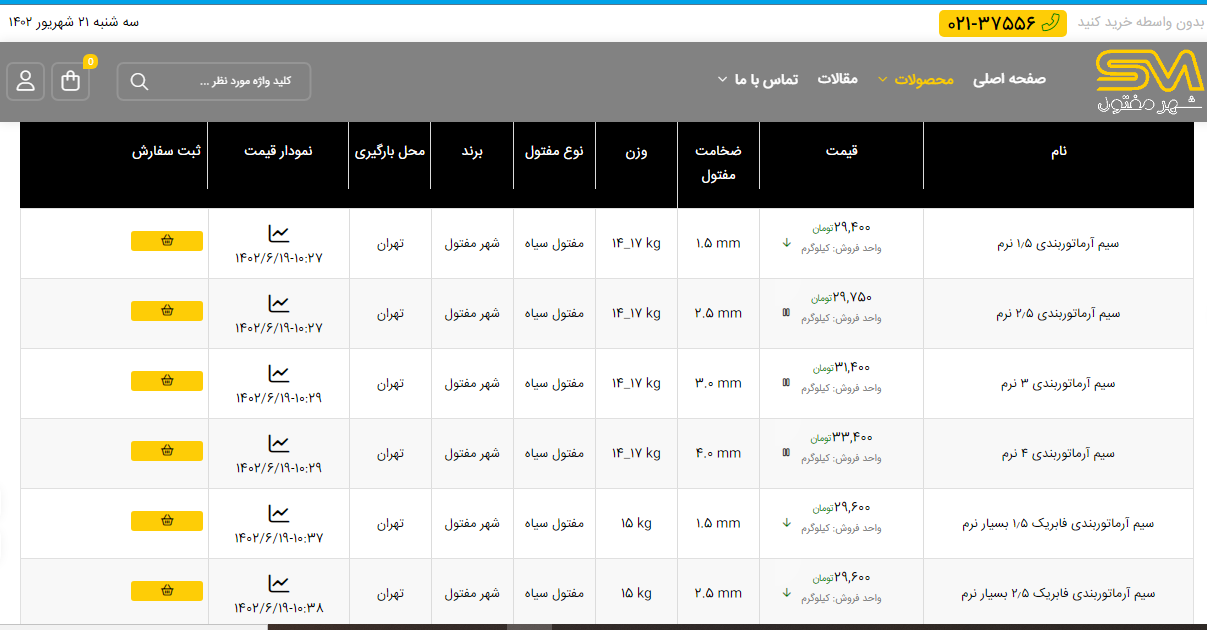Expand the تماس با ما dropdown menu

757,80
